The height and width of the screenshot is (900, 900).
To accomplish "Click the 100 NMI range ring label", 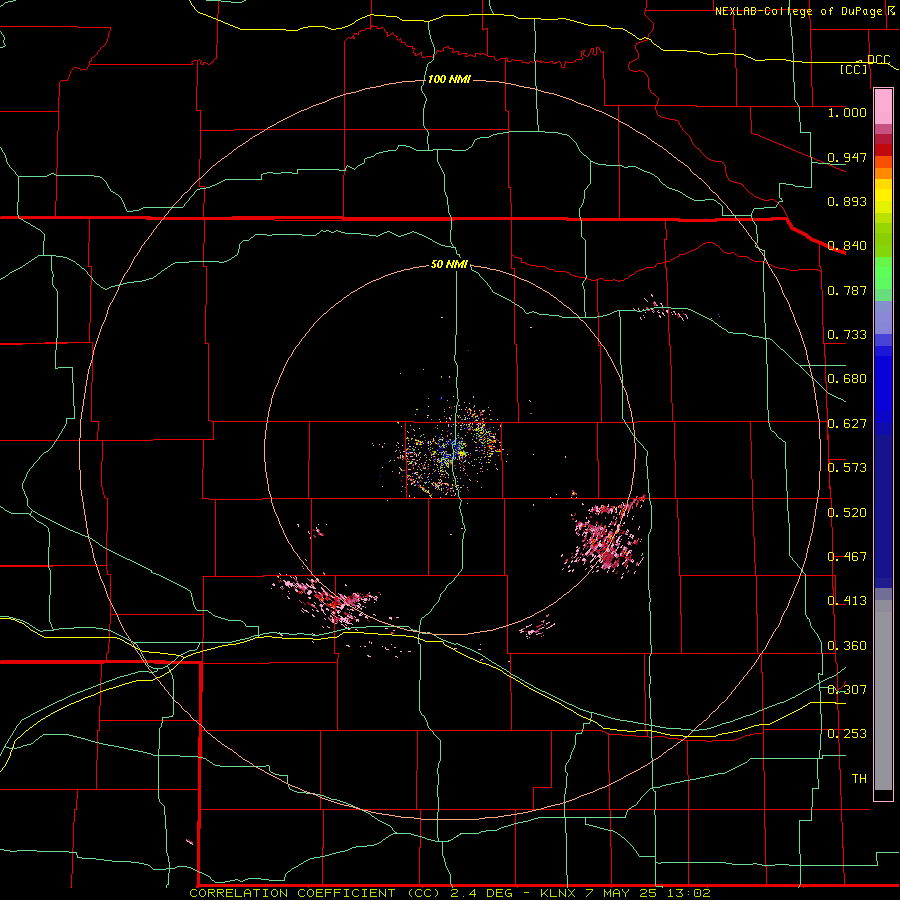I will (x=449, y=79).
